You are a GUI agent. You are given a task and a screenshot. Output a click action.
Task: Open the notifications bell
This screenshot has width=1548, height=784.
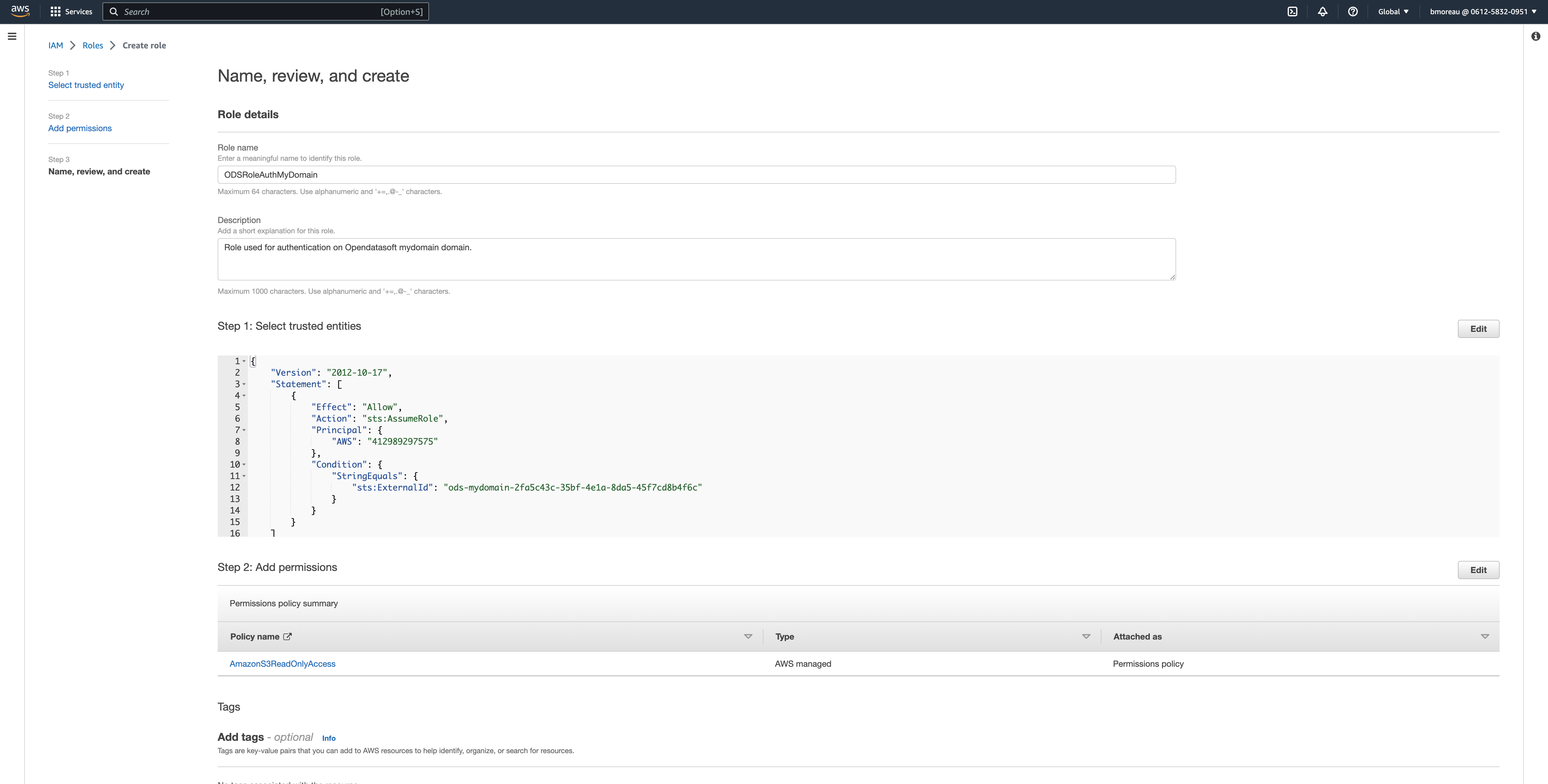tap(1322, 11)
